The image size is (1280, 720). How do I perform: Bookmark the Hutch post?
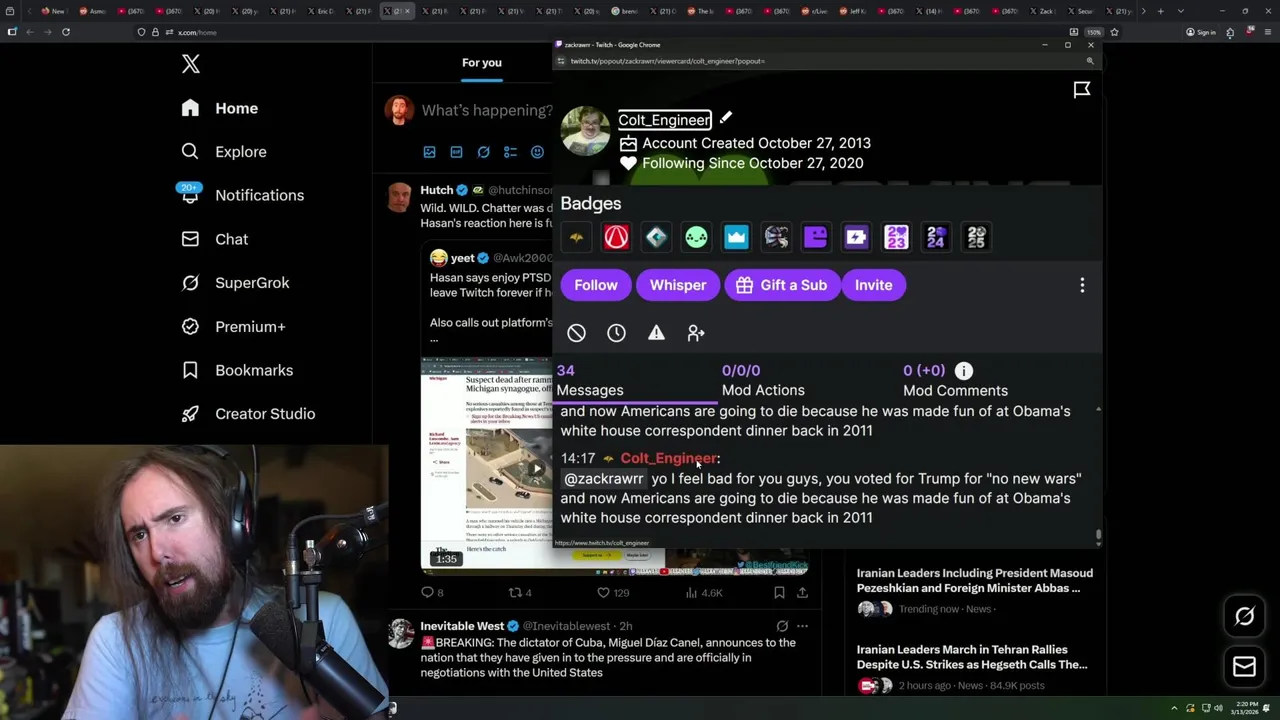(779, 593)
